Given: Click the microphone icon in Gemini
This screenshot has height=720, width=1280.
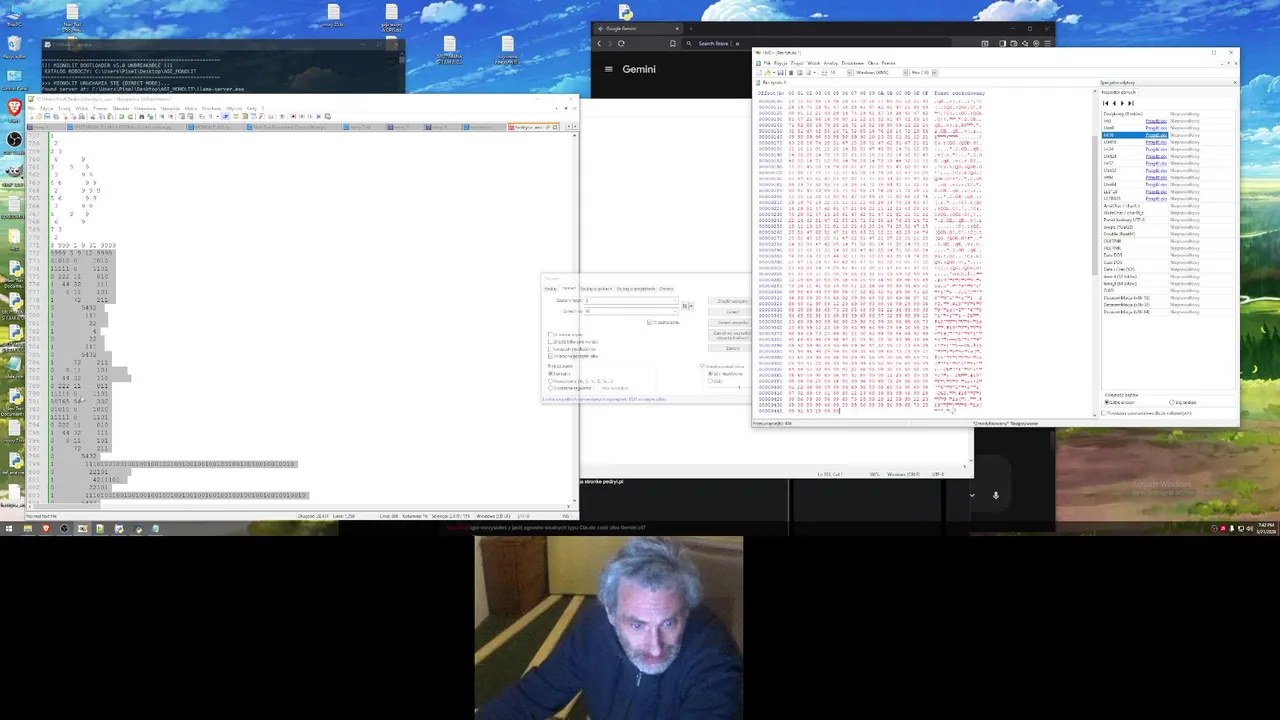Looking at the screenshot, I should 995,495.
